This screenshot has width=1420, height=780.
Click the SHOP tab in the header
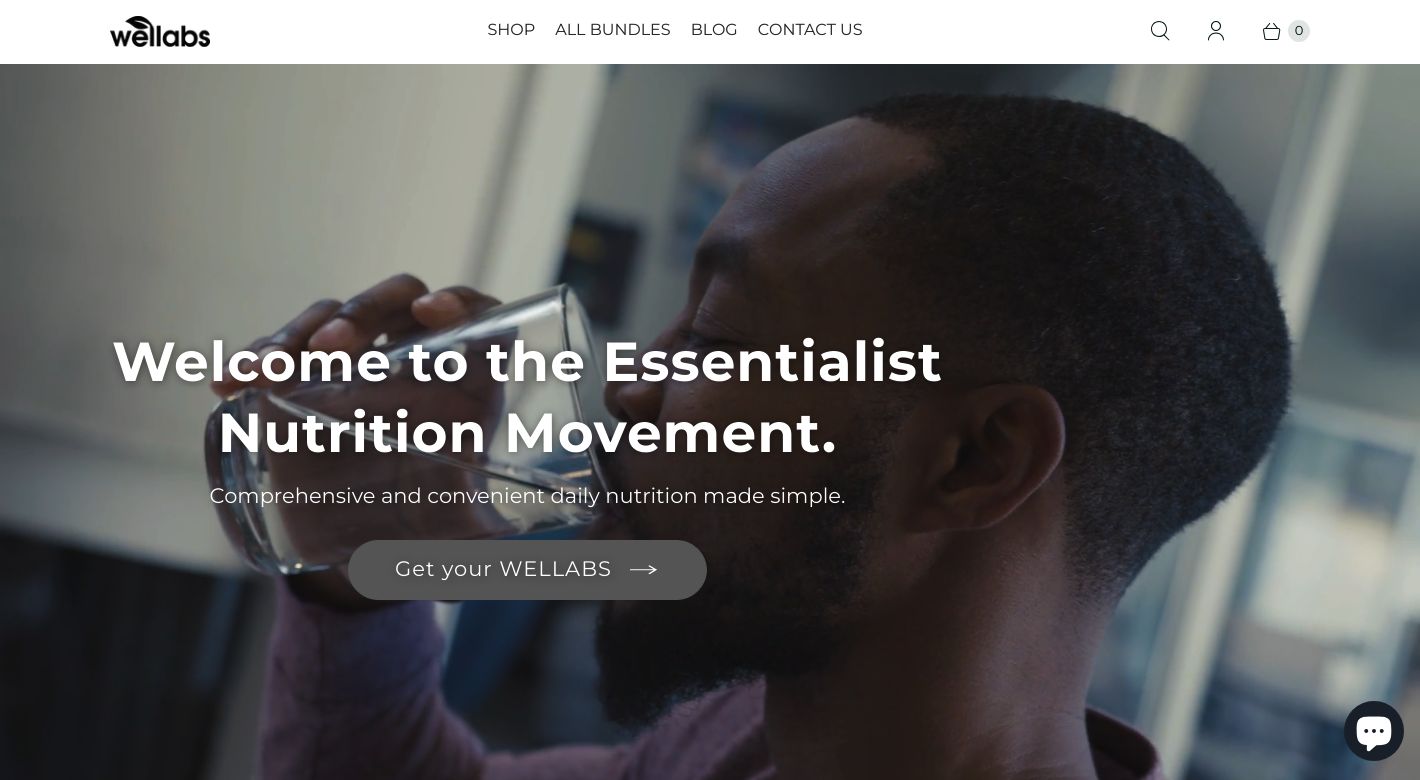[511, 30]
